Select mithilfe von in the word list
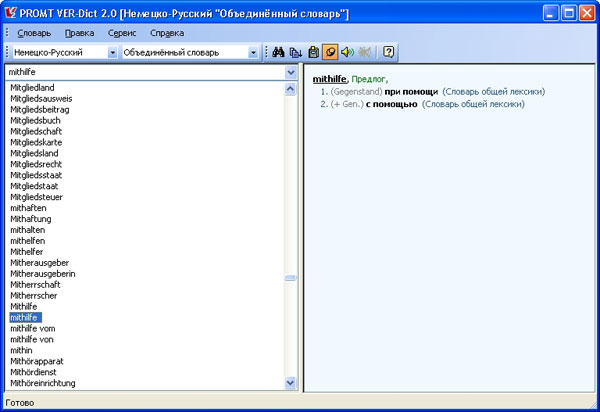600x412 pixels. (32, 340)
